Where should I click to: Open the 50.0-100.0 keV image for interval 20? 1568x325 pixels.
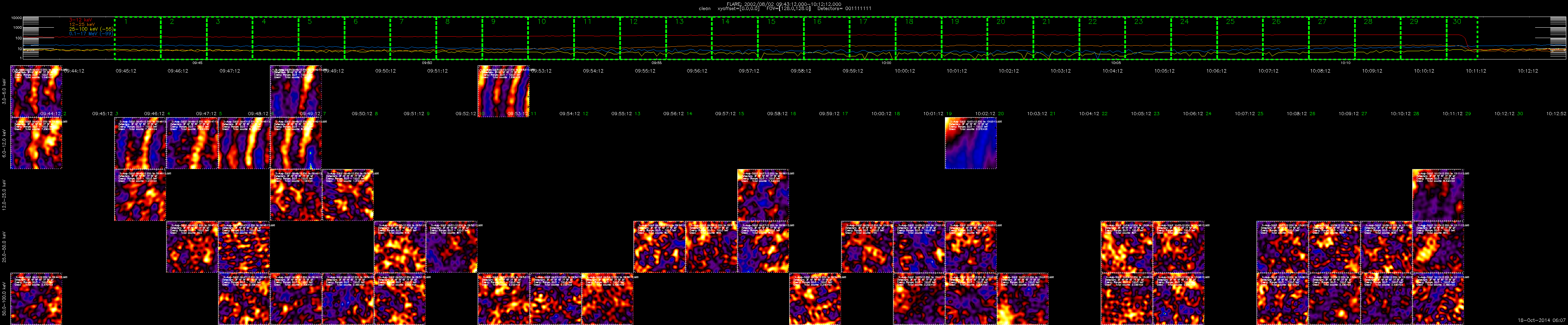point(1022,298)
